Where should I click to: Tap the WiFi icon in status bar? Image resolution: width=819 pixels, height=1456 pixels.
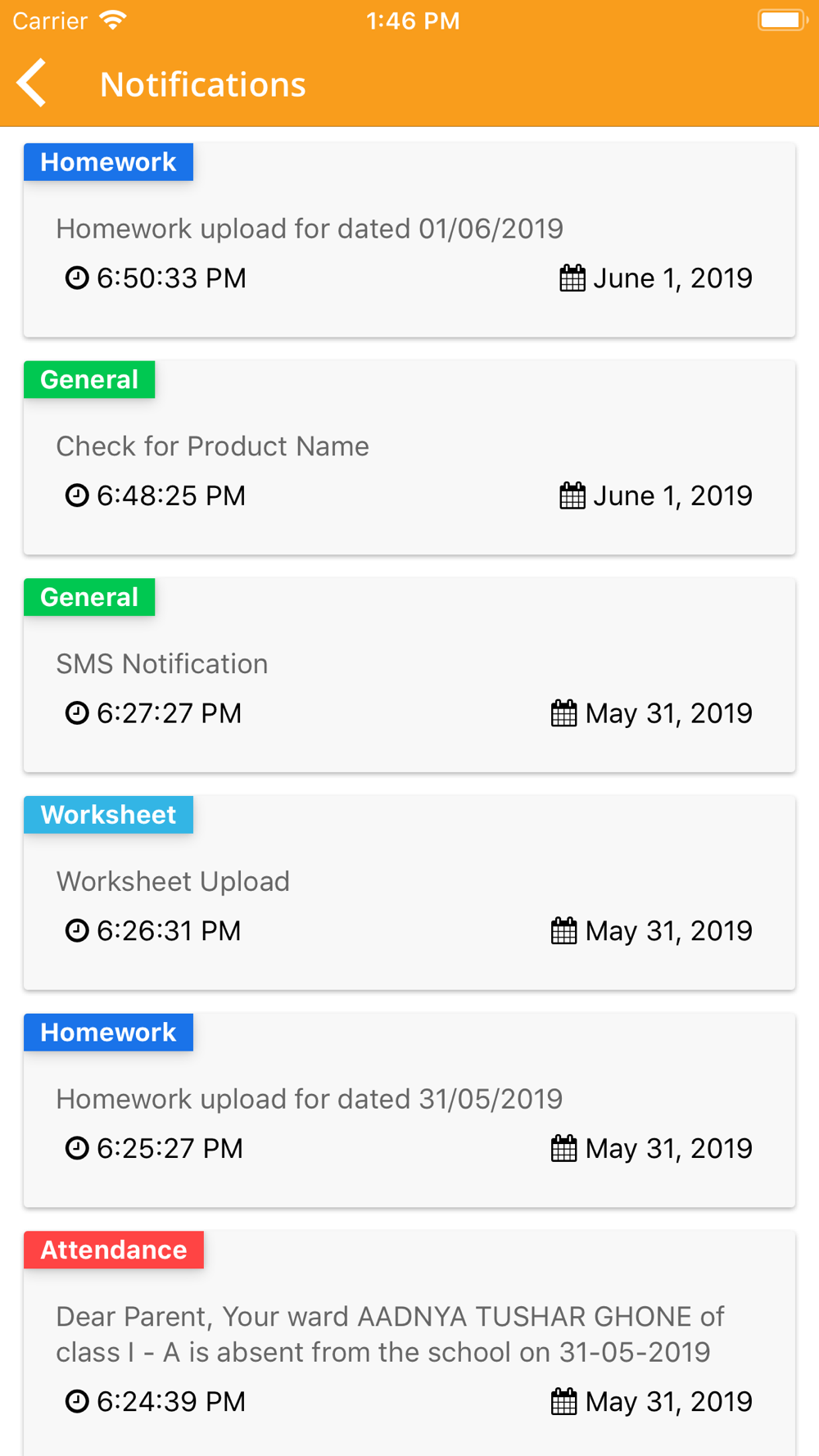pos(113,20)
